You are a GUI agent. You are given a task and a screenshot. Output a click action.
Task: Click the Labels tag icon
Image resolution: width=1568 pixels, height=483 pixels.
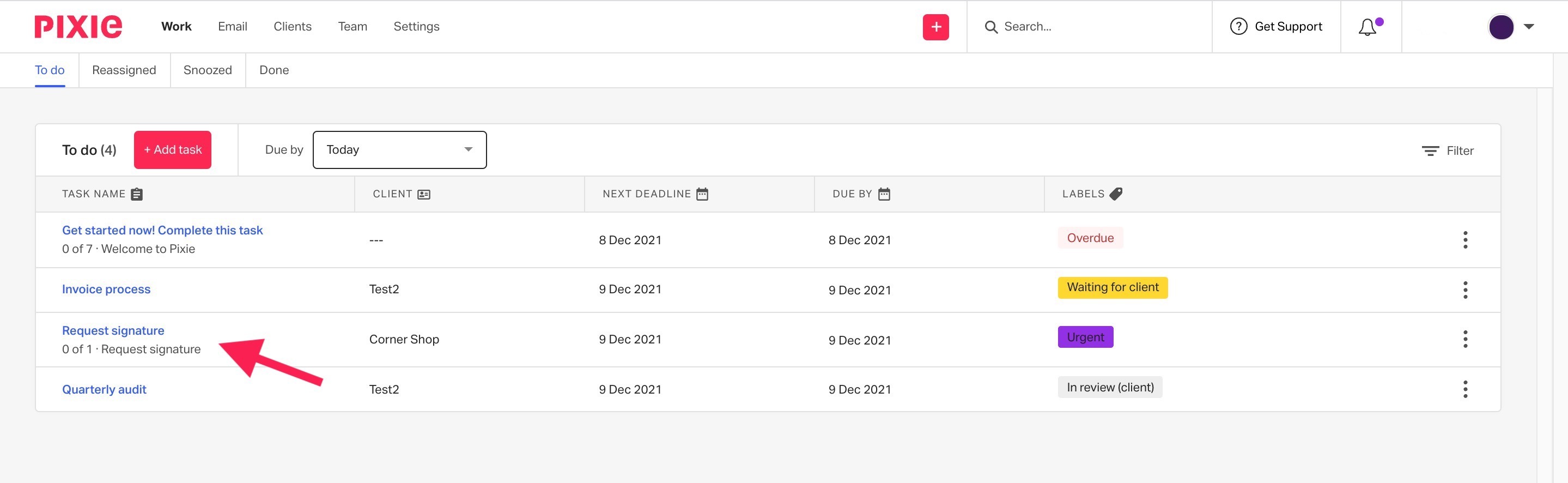[1116, 194]
